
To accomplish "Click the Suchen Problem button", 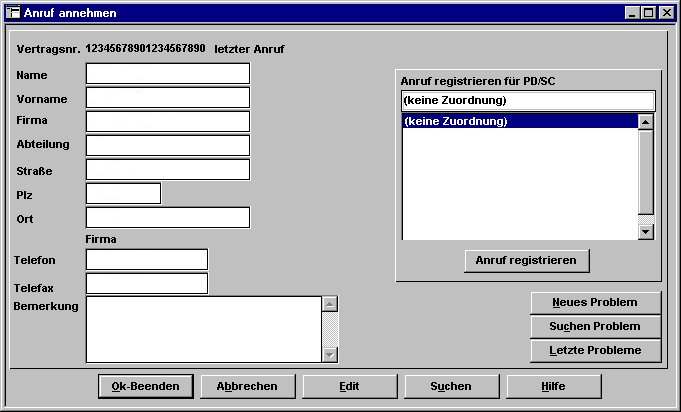I will click(596, 326).
